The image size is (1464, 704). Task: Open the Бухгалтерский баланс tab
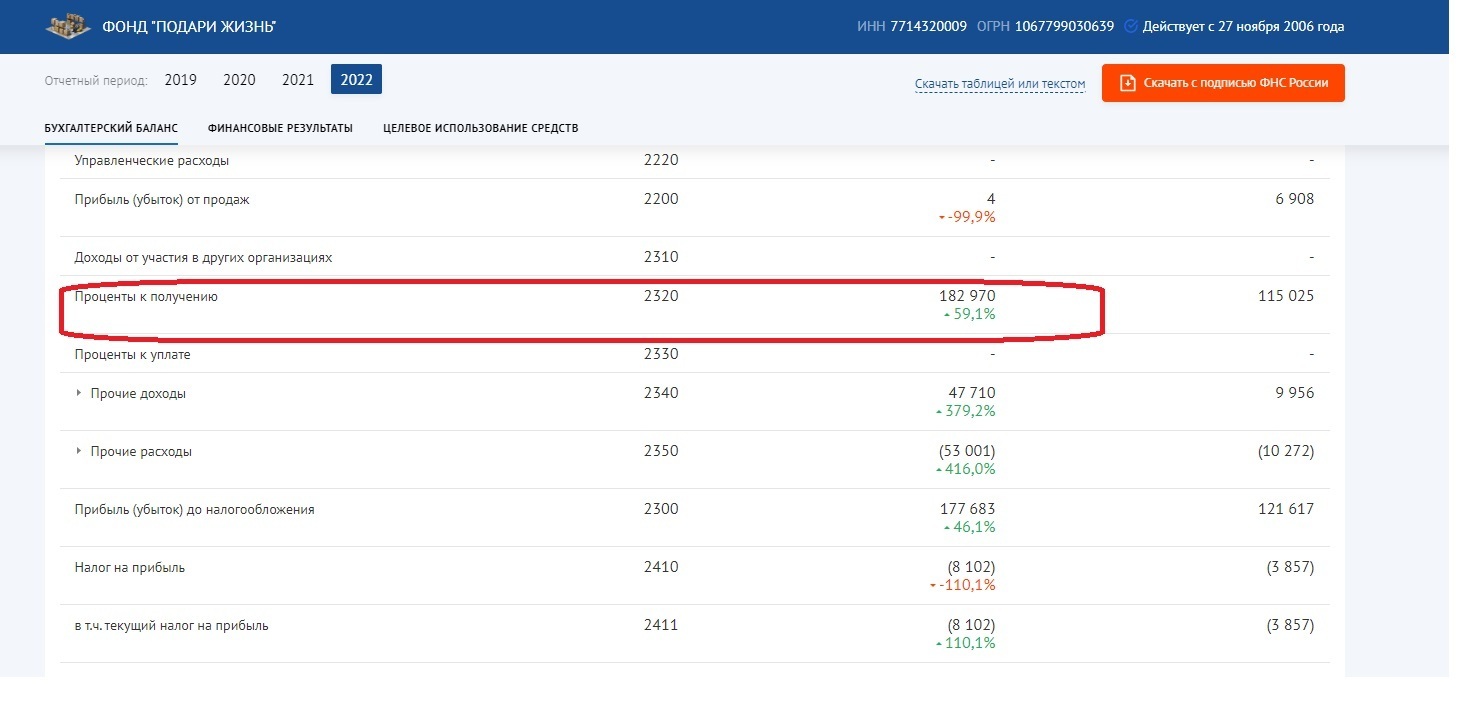[x=111, y=128]
